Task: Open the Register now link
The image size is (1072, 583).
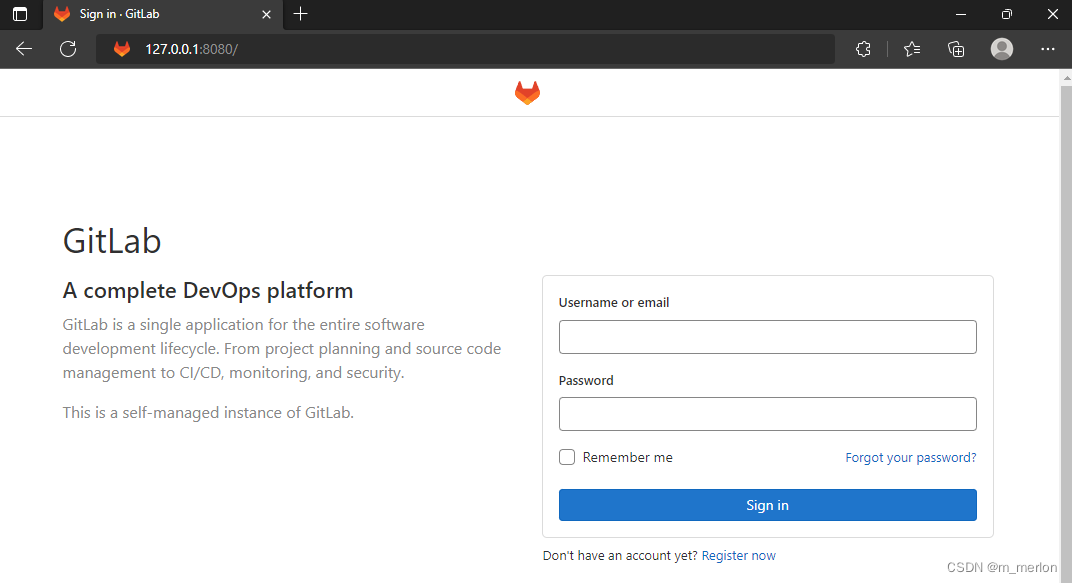Action: (738, 556)
